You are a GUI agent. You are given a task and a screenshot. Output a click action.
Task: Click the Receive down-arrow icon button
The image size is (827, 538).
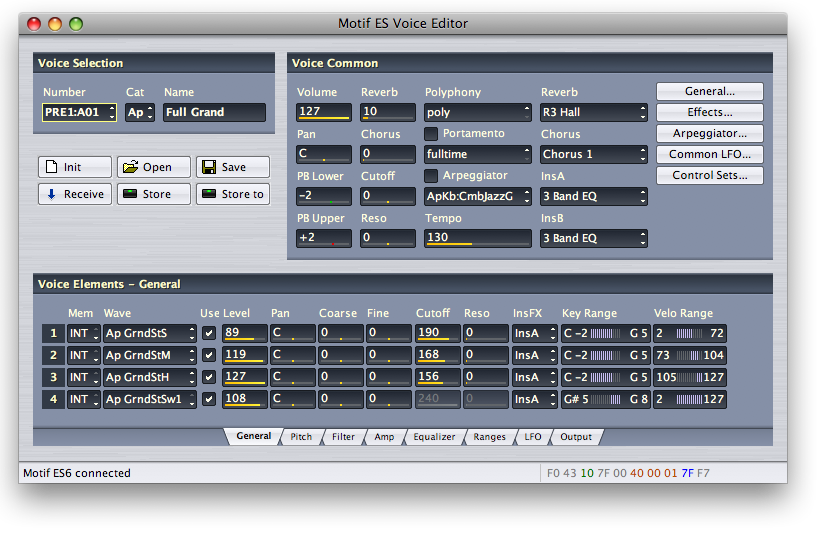(x=75, y=194)
